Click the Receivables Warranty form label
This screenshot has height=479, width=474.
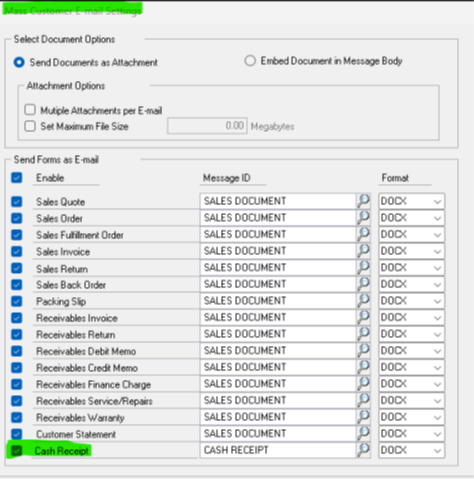point(80,418)
